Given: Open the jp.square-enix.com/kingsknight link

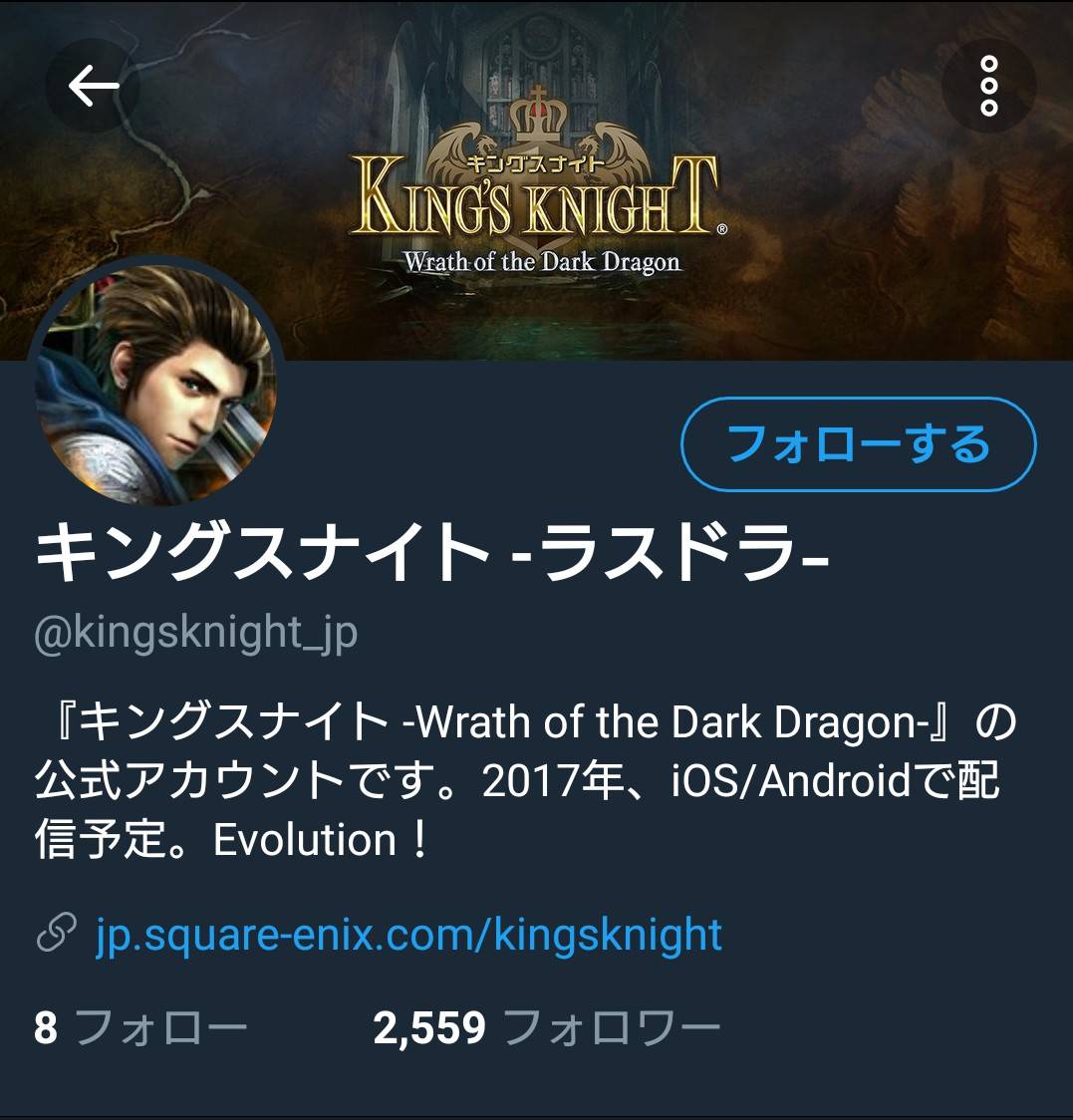Looking at the screenshot, I should pyautogui.click(x=409, y=934).
